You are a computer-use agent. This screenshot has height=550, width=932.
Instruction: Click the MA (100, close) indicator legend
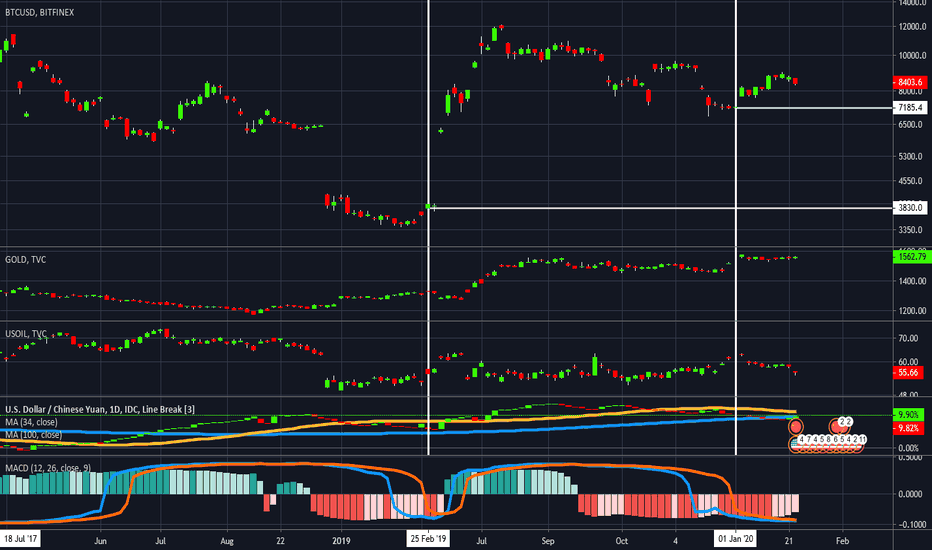(33, 435)
